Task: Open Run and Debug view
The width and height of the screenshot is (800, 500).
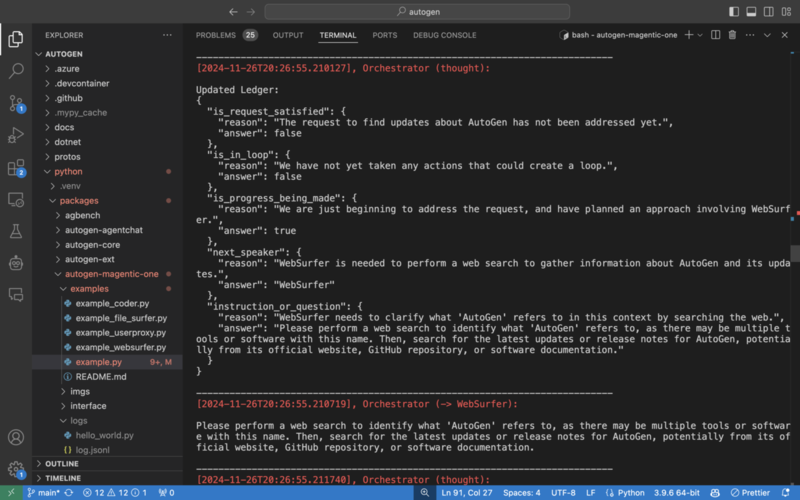Action: click(16, 135)
